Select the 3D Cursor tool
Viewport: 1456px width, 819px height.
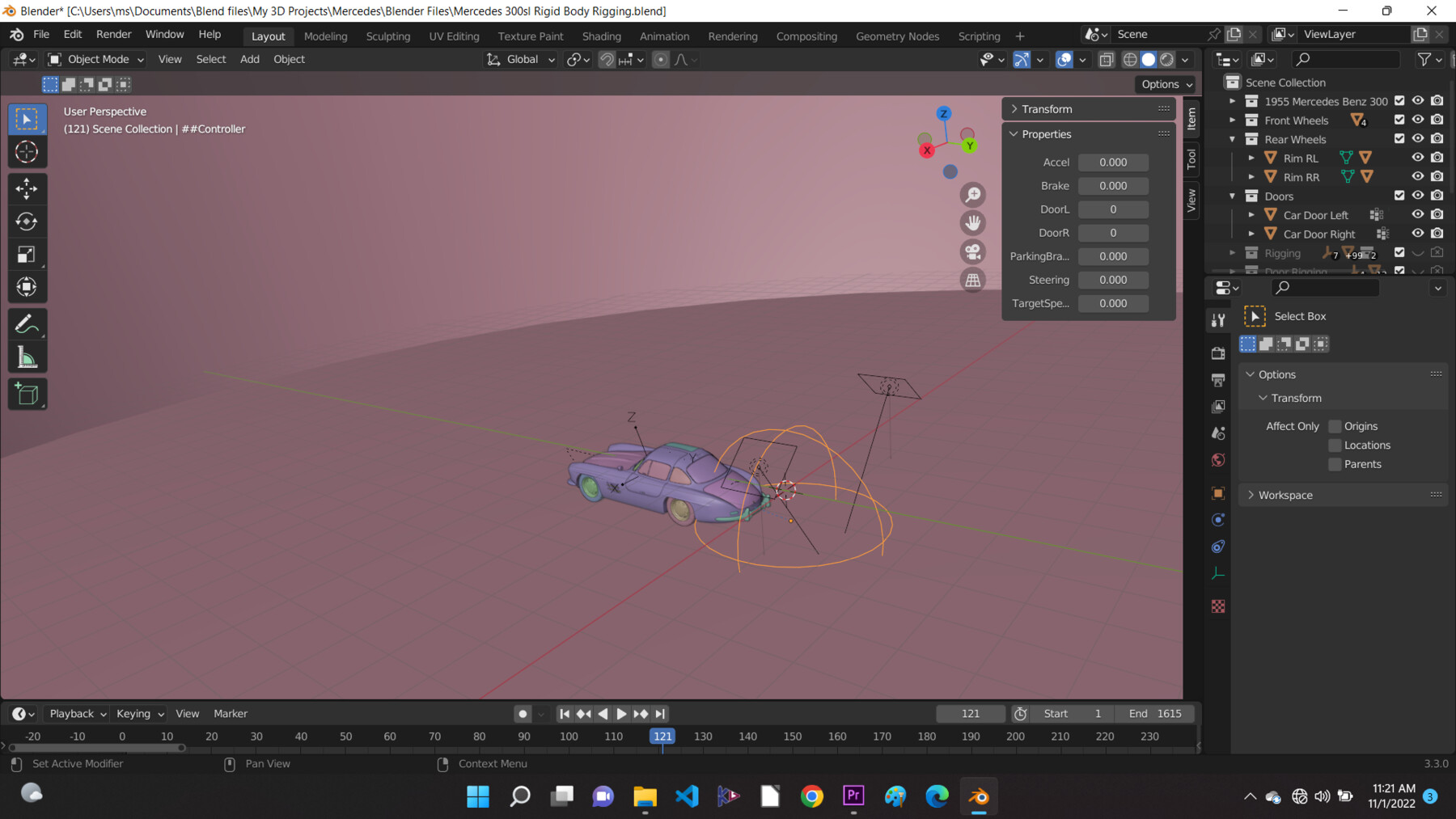(x=27, y=151)
